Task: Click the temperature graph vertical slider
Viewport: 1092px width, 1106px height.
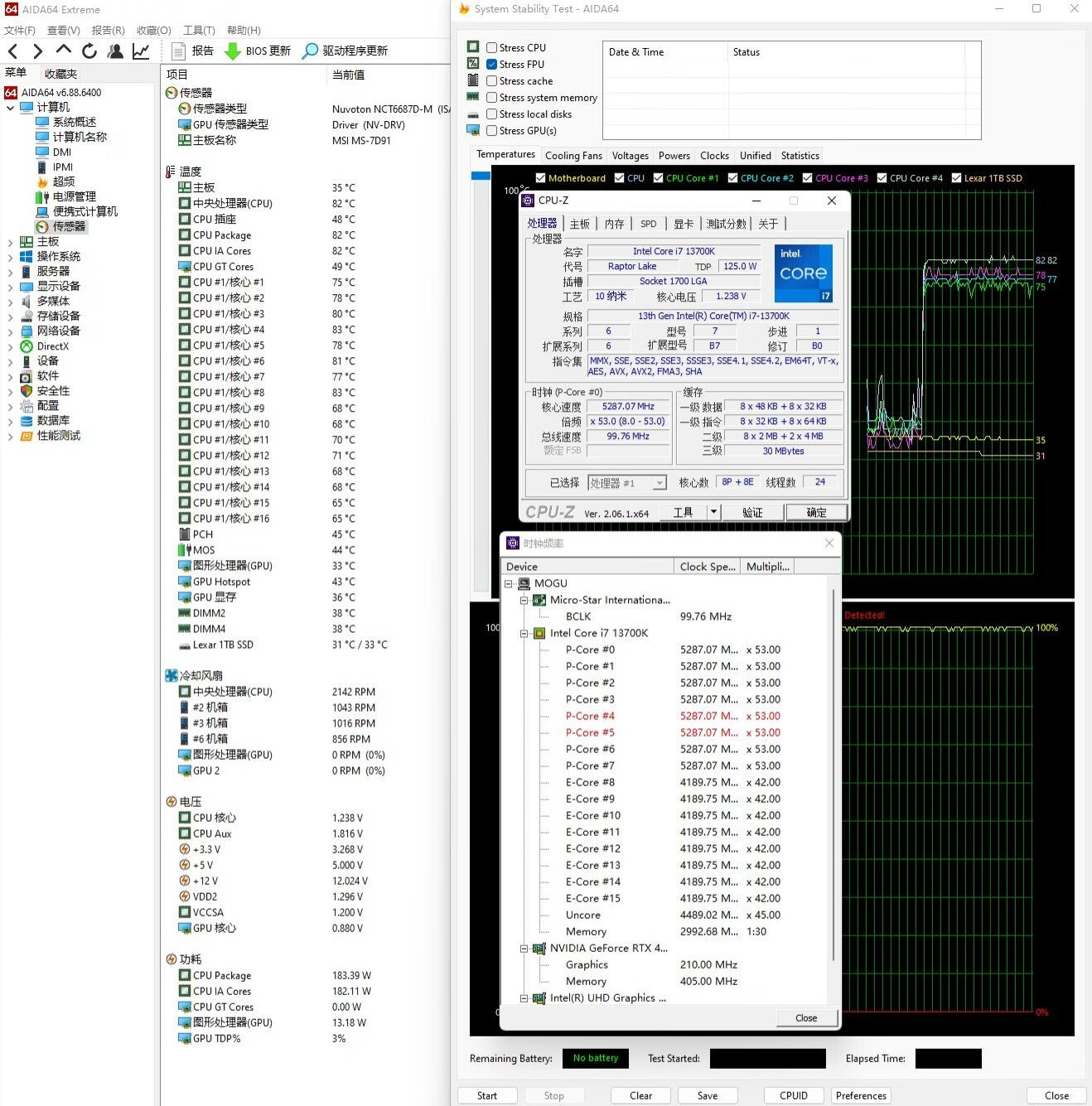Action: [481, 176]
